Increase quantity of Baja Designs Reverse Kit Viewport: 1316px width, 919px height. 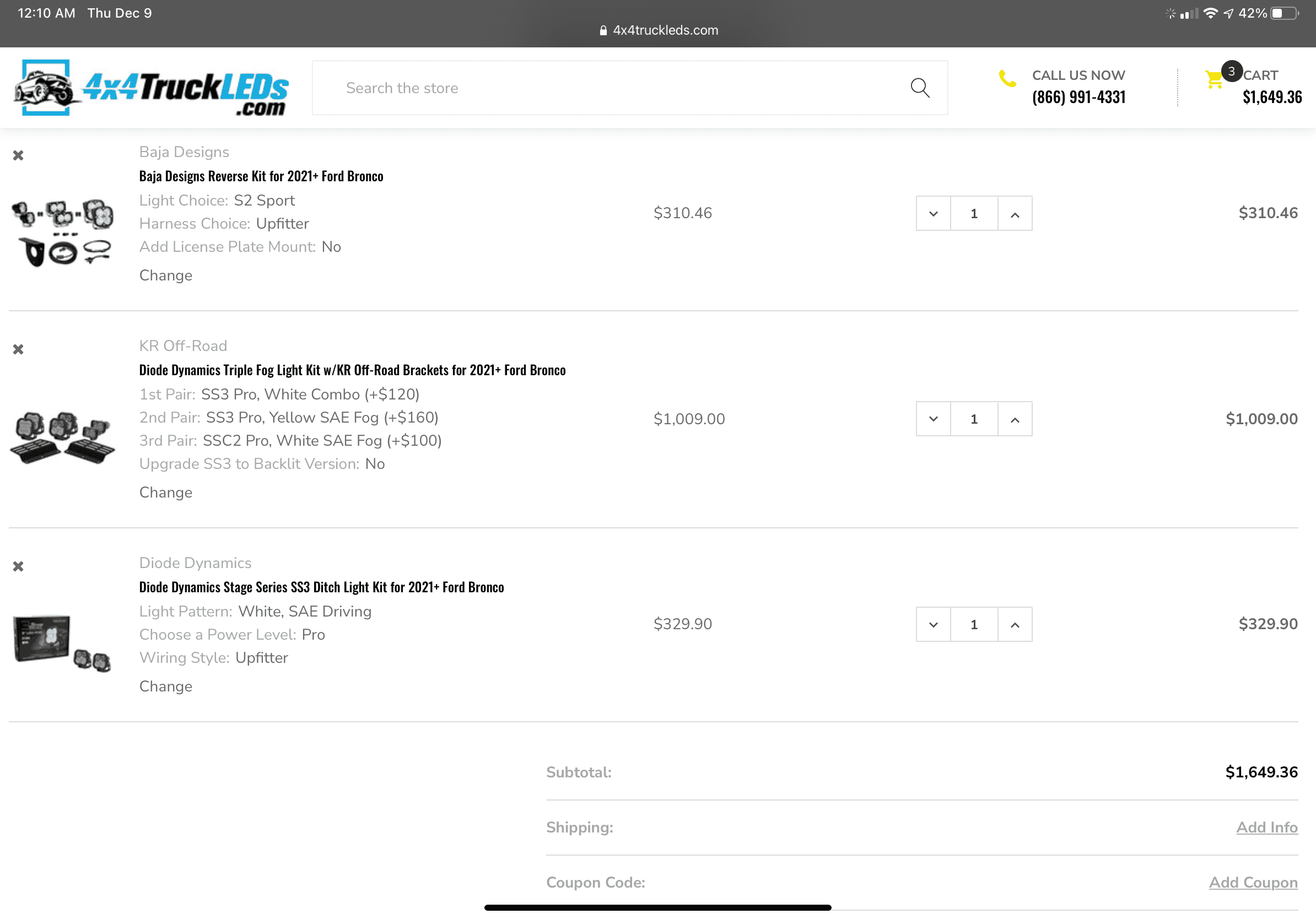click(1015, 214)
